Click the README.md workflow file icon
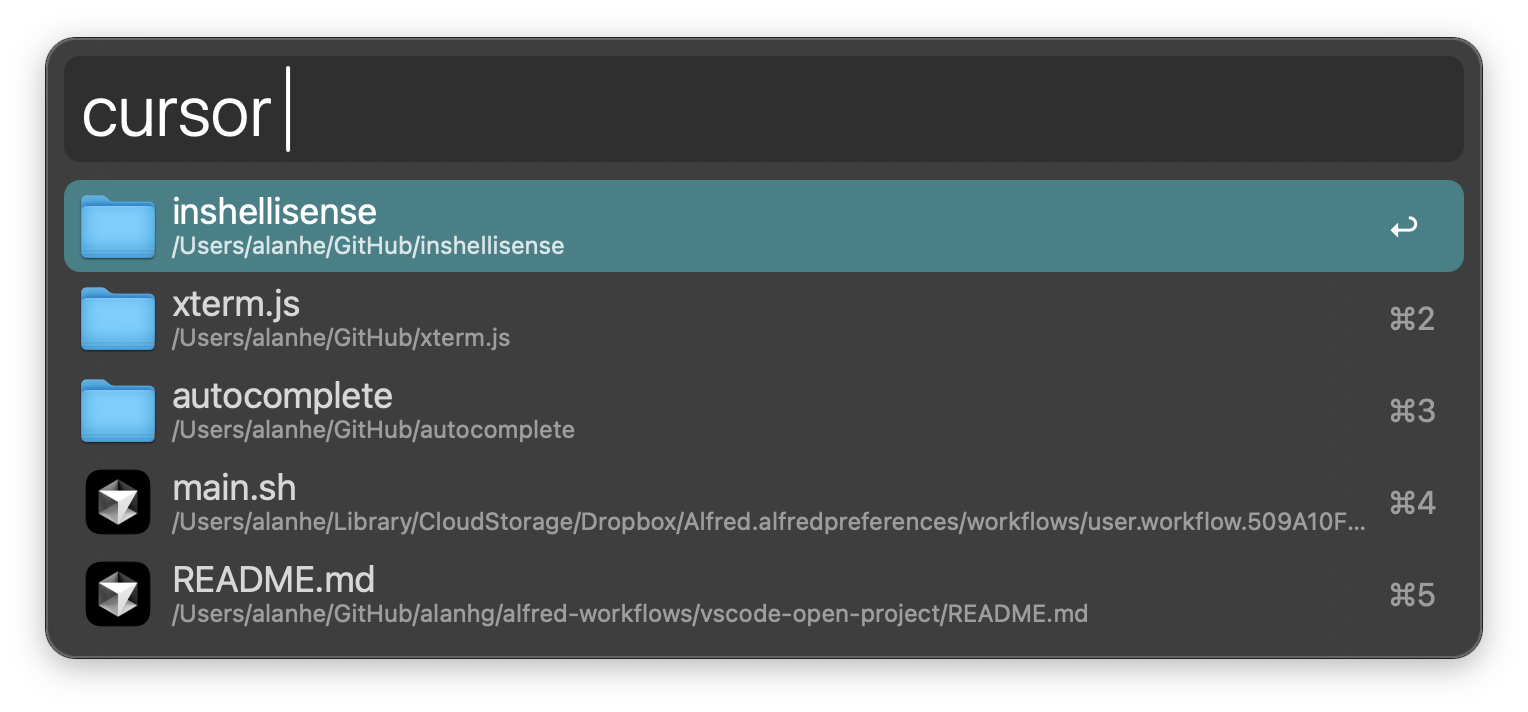The height and width of the screenshot is (712, 1528). tap(117, 593)
